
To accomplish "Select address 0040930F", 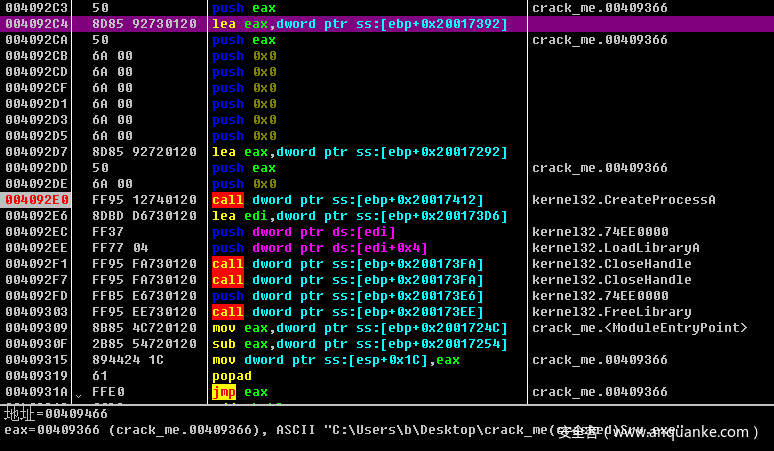I will (x=36, y=344).
